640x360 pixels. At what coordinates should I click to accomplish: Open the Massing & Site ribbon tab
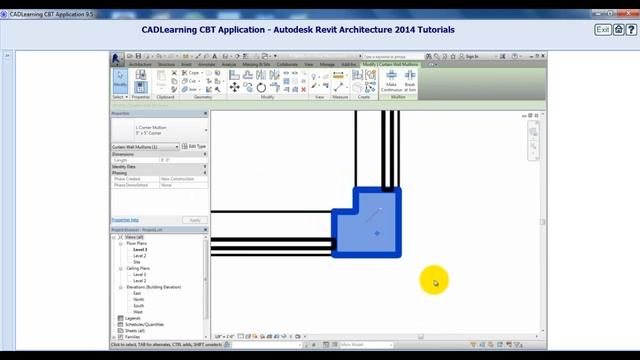tap(256, 64)
